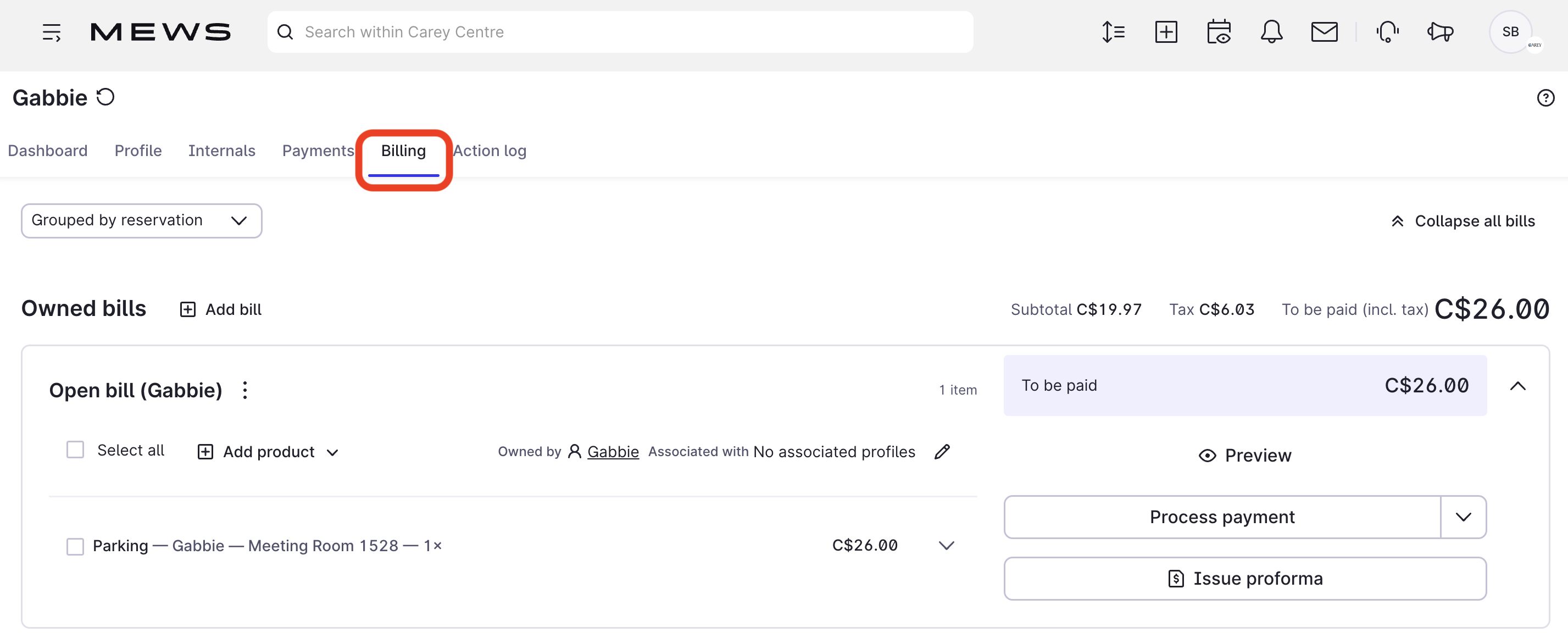Preview the bill with eye icon

tap(1245, 456)
